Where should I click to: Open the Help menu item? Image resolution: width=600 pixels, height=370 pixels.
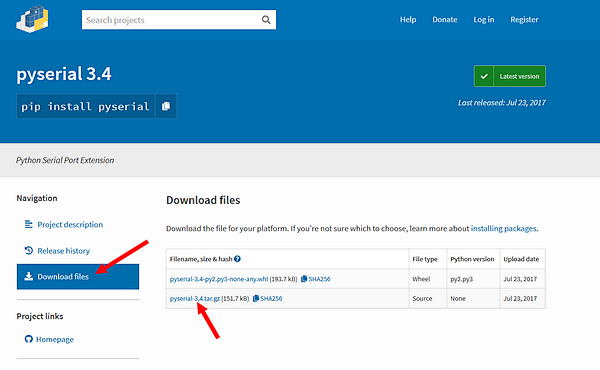click(408, 20)
